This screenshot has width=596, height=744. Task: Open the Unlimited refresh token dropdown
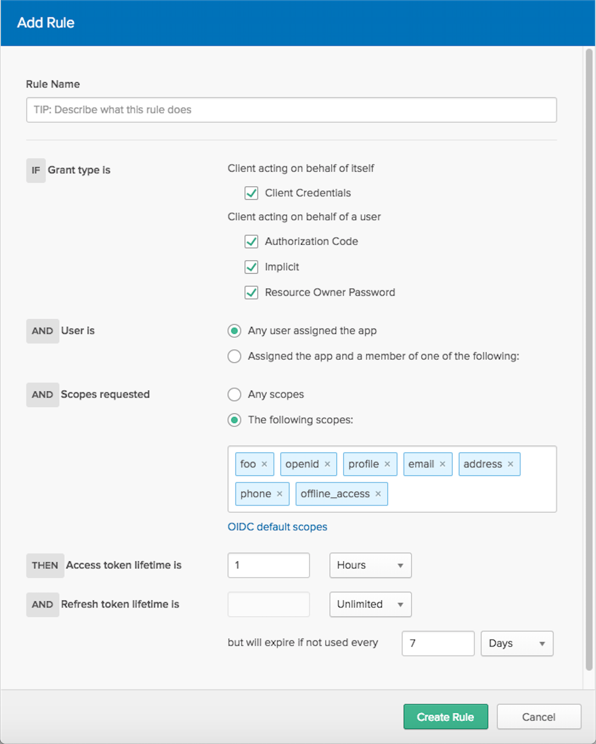(370, 604)
